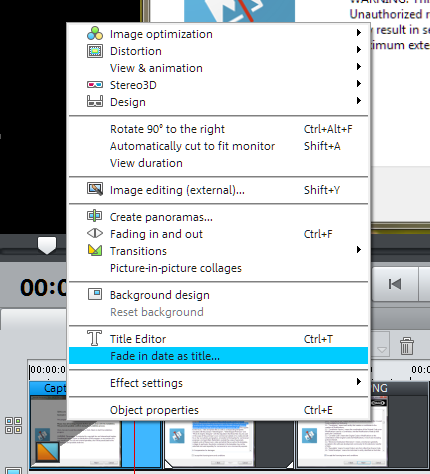The height and width of the screenshot is (474, 430).
Task: Select Automatically cut to fit monitor
Action: pyautogui.click(x=218, y=146)
